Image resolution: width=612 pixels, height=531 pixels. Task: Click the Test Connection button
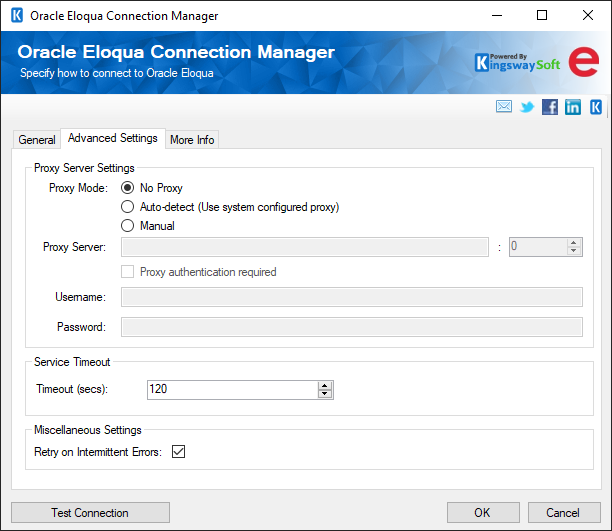pyautogui.click(x=90, y=512)
